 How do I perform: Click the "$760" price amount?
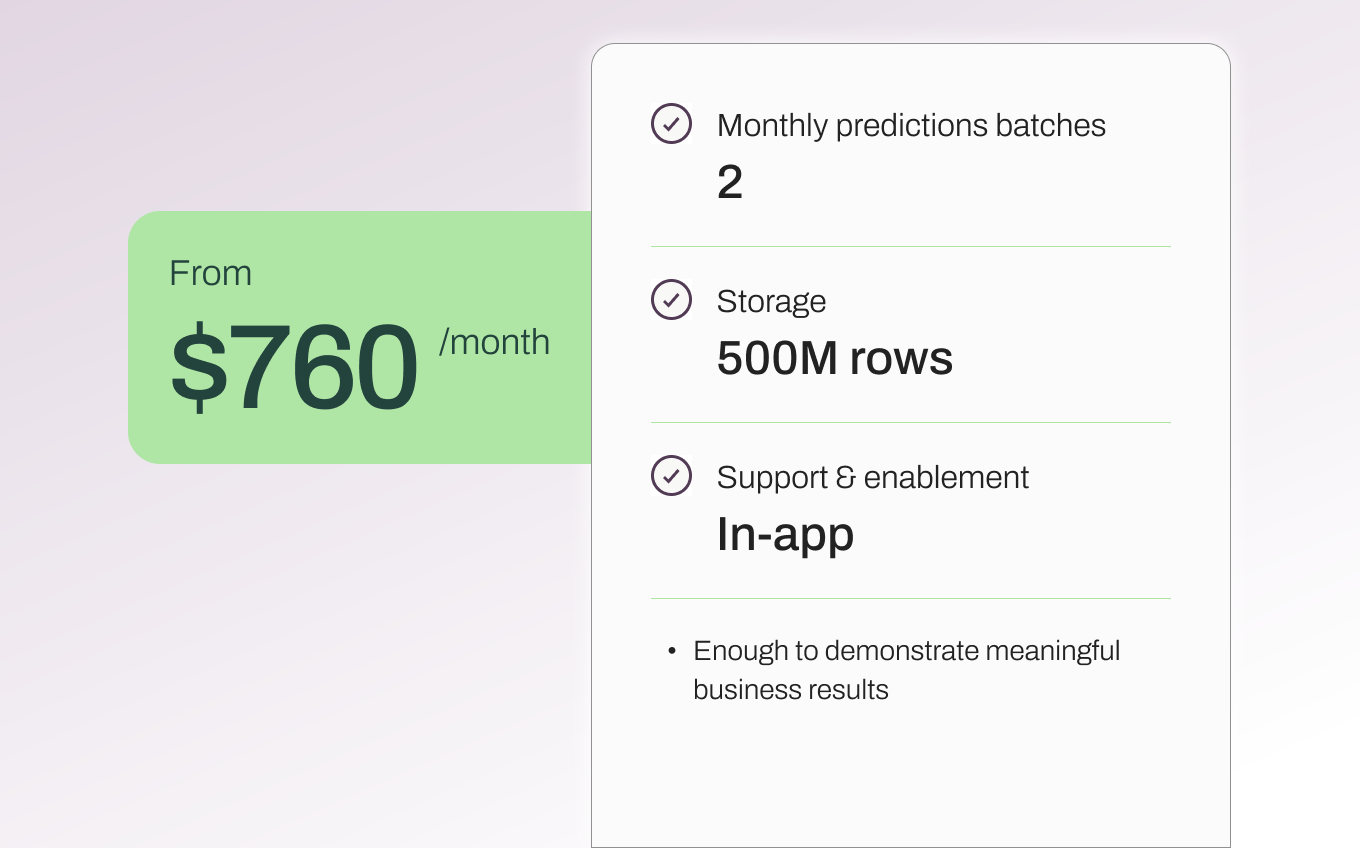point(294,367)
